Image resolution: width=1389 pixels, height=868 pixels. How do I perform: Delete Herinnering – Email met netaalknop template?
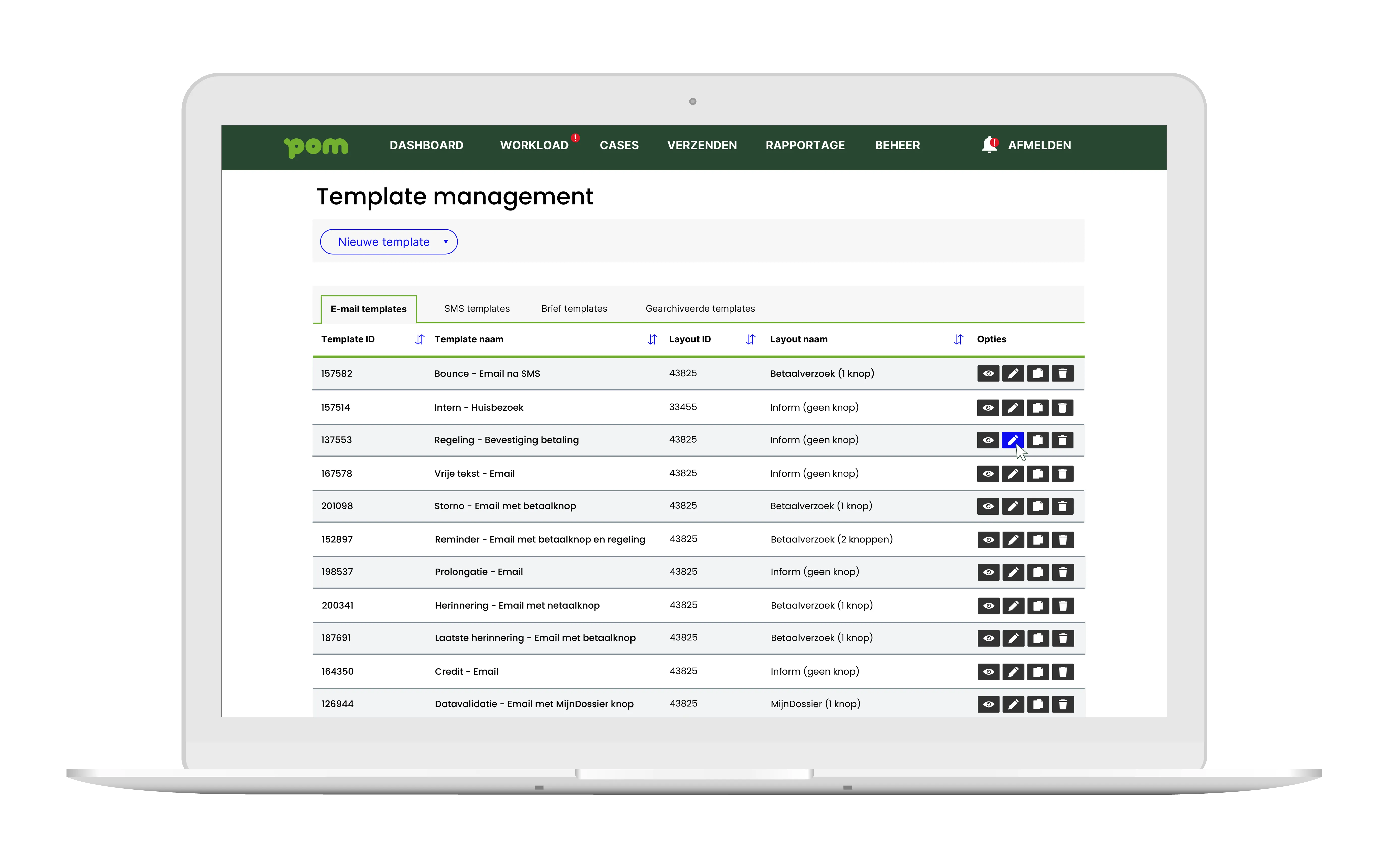1063,606
